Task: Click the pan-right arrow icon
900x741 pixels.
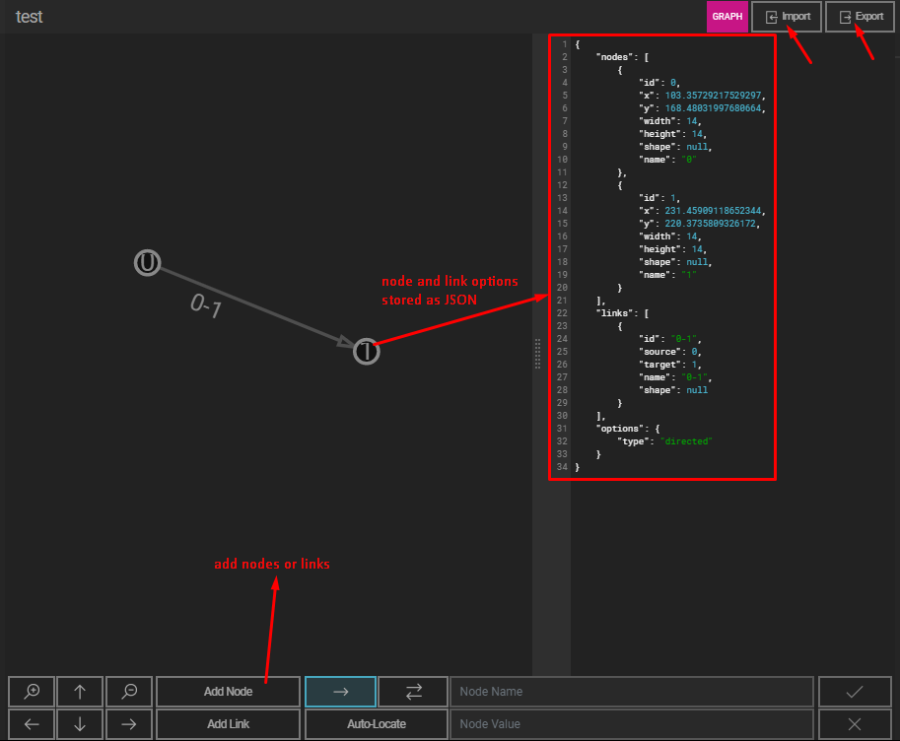Action: [128, 724]
